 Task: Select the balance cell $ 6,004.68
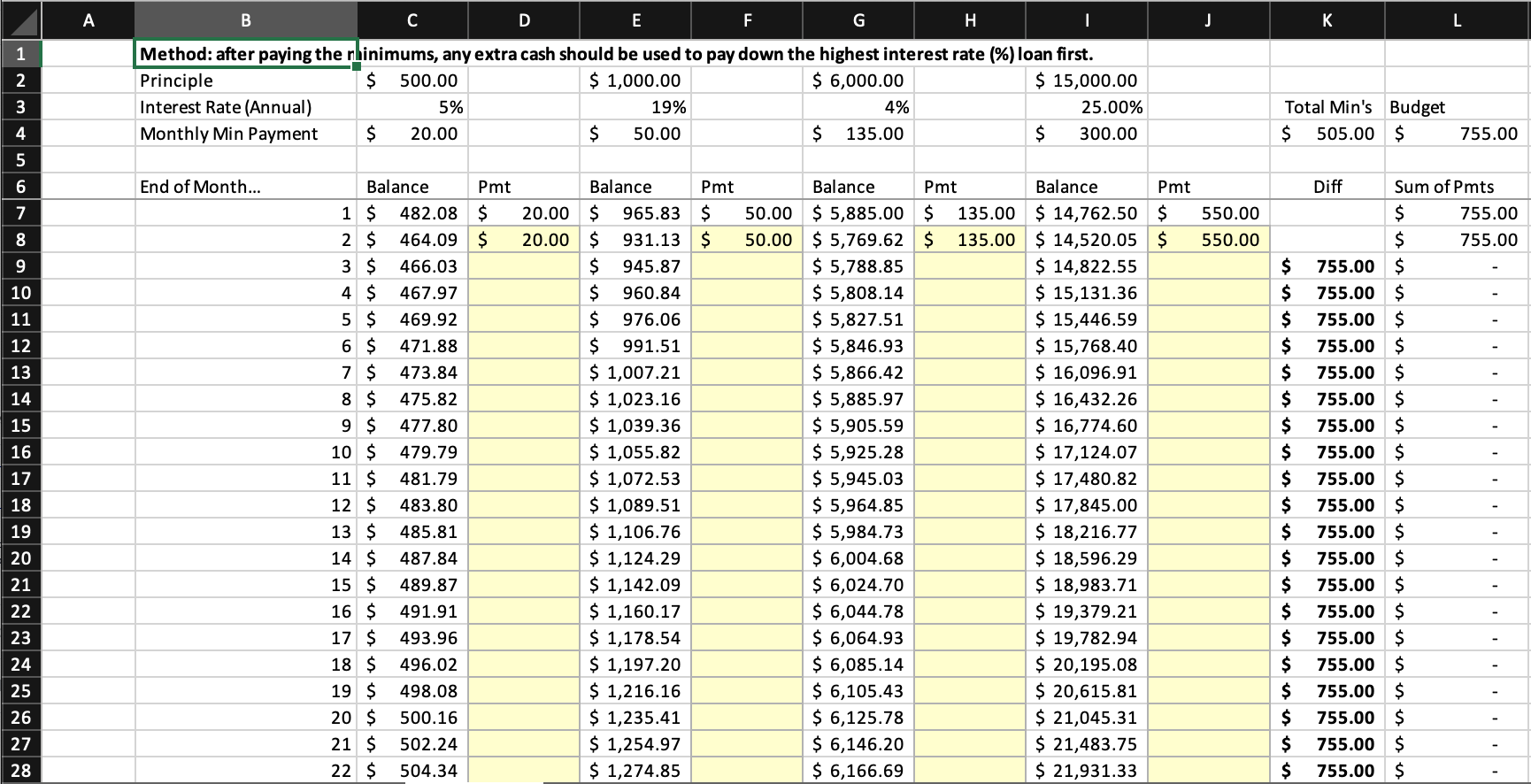pyautogui.click(x=858, y=558)
